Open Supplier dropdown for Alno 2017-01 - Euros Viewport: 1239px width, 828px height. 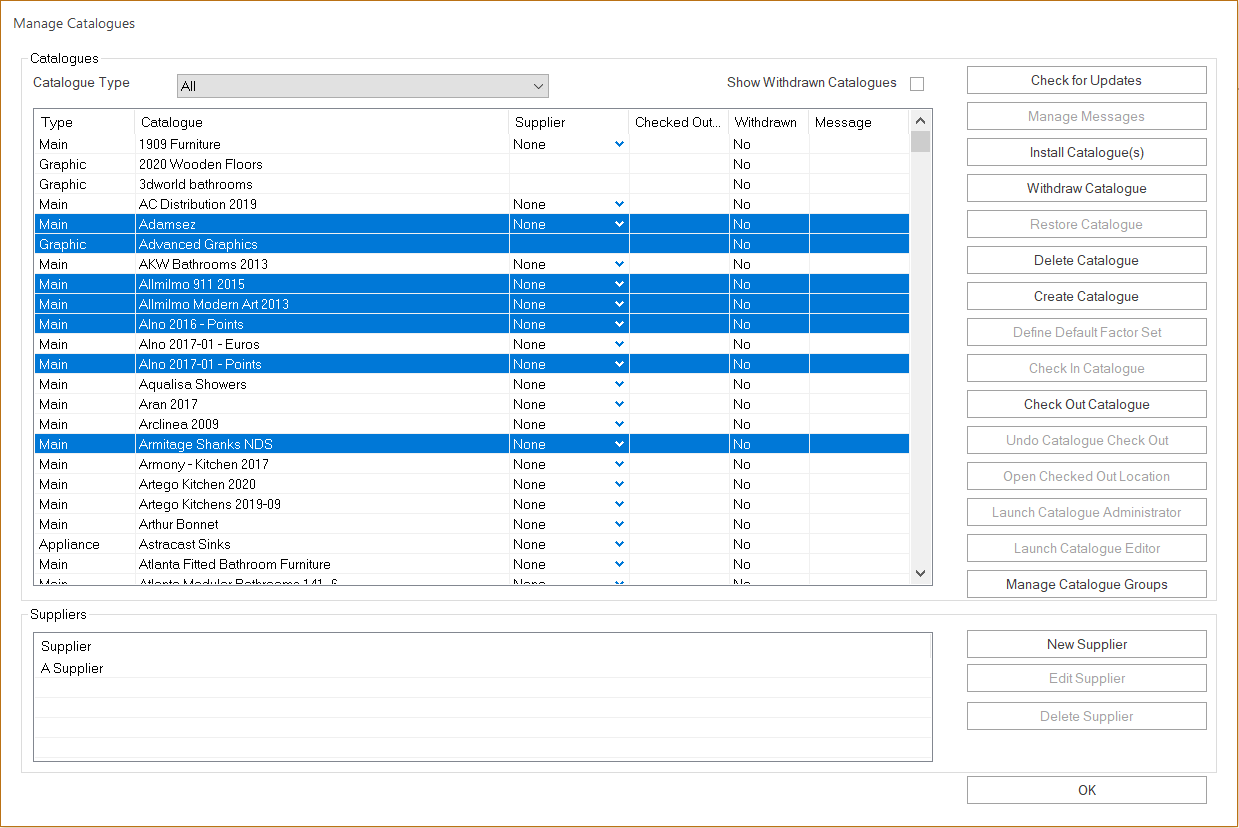[619, 344]
